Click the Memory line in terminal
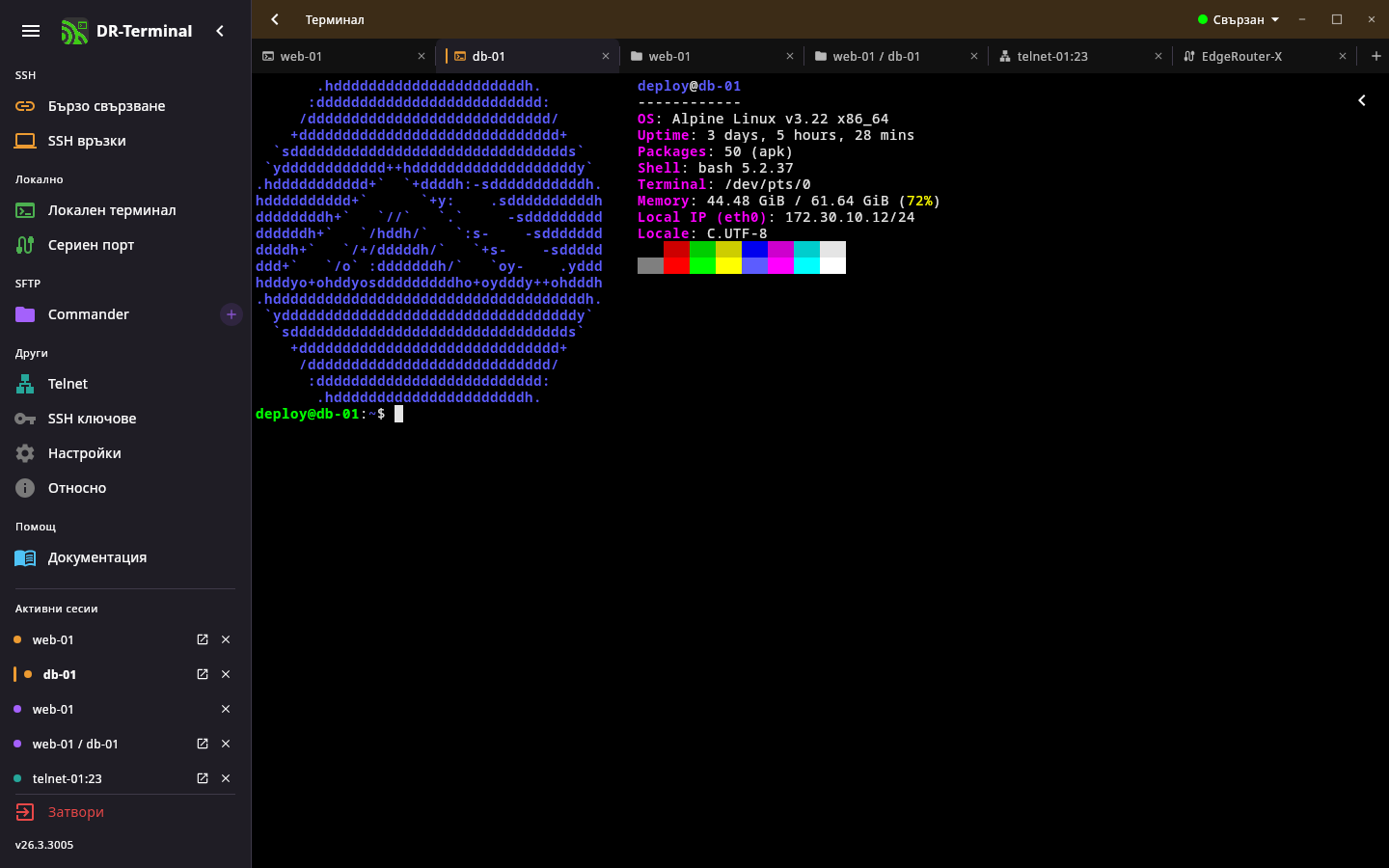This screenshot has height=868, width=1389. click(789, 201)
